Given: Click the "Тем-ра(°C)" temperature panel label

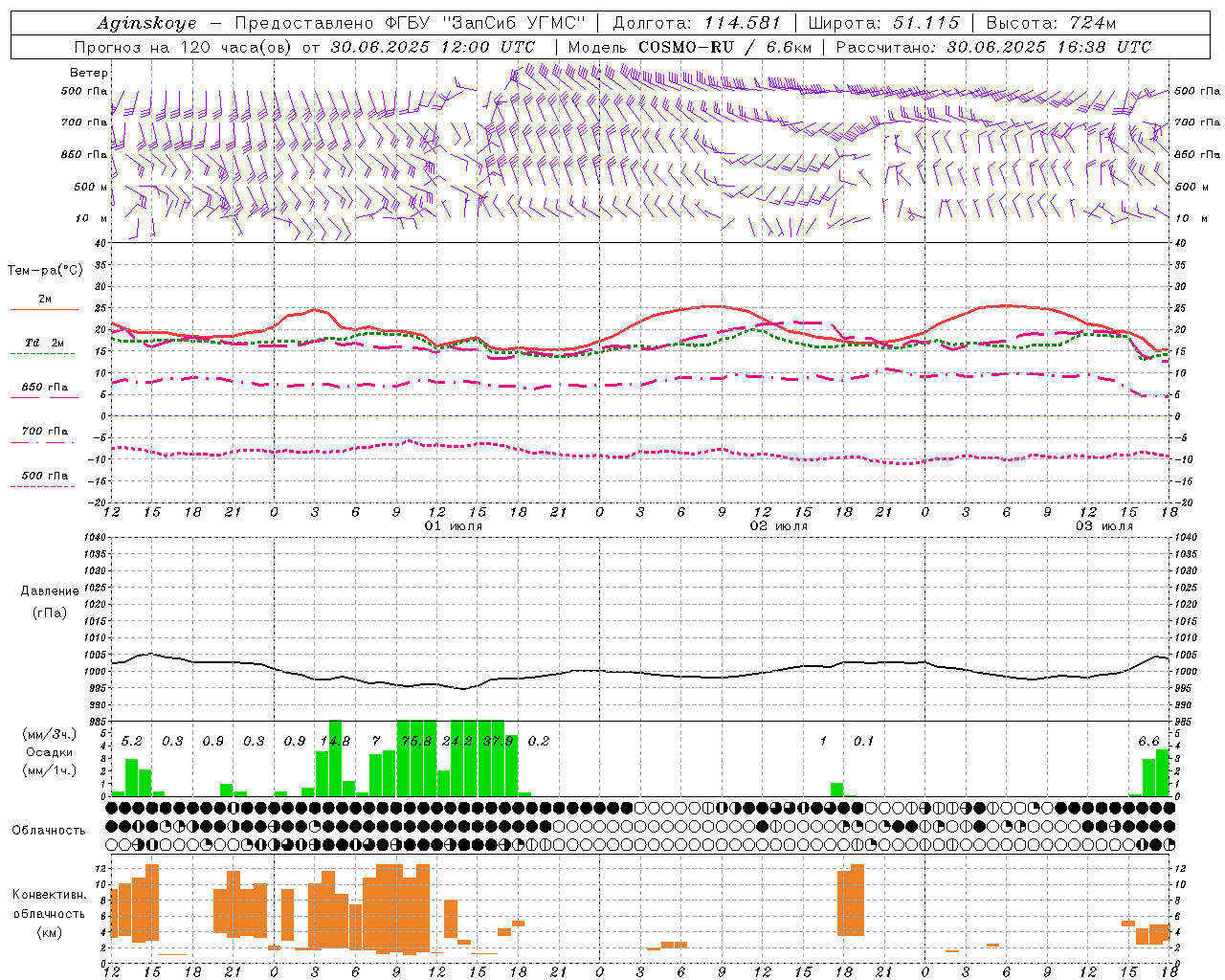Looking at the screenshot, I should (x=45, y=271).
